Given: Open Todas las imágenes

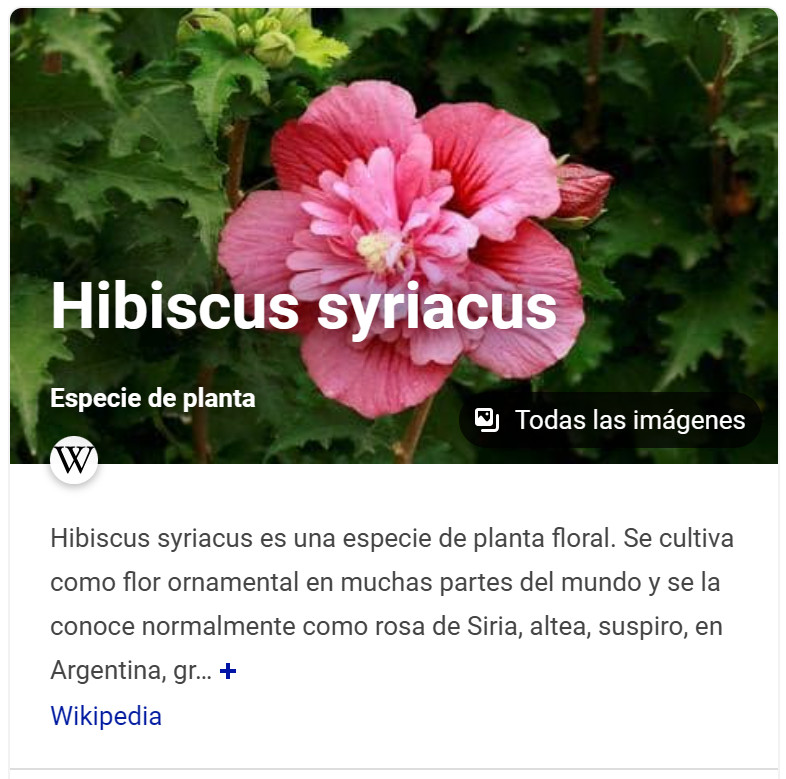Looking at the screenshot, I should 610,420.
